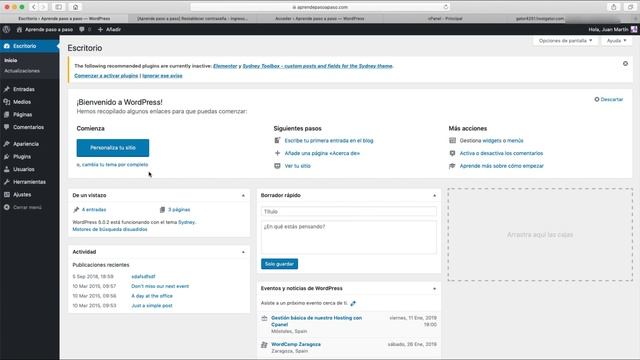Click Motores de búsqueda disuadidos link
This screenshot has height=360, width=640.
pos(110,229)
